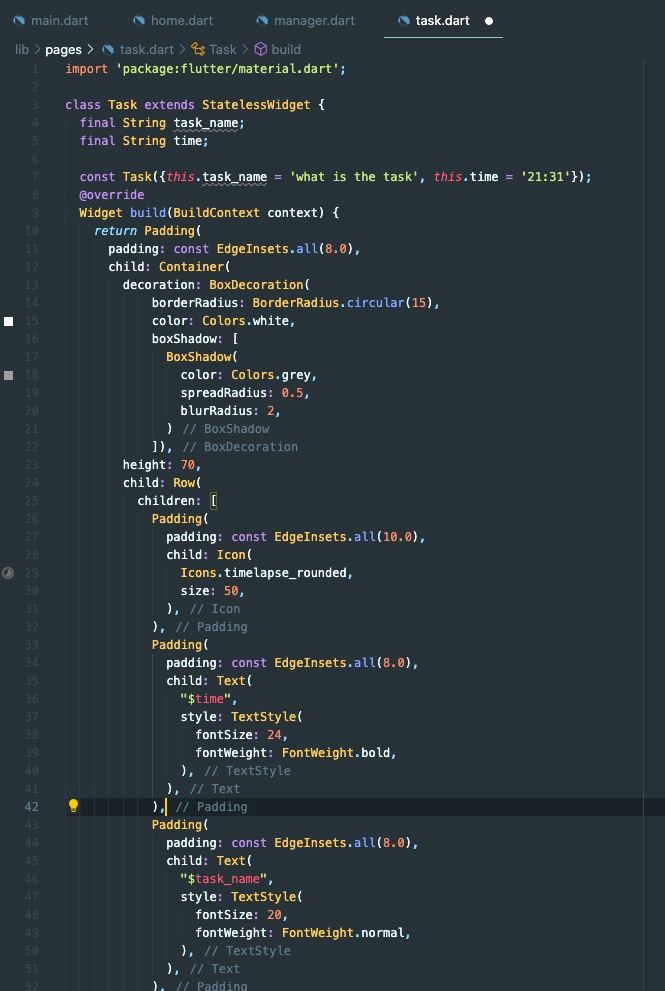Open the lightbulb quick-fix on line 42
The height and width of the screenshot is (991, 665).
pyautogui.click(x=73, y=806)
